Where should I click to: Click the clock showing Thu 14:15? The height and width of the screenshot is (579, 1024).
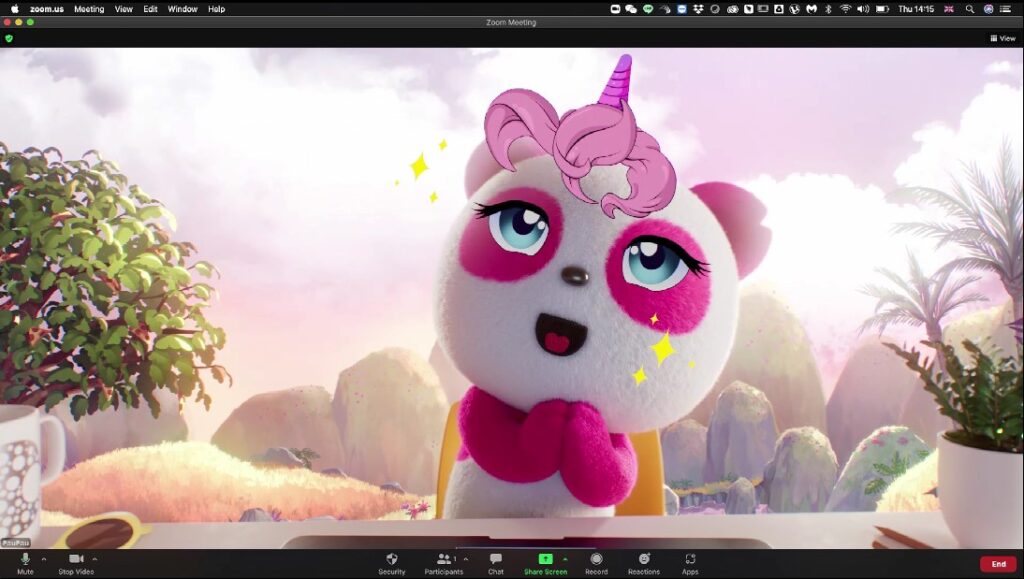(x=916, y=9)
